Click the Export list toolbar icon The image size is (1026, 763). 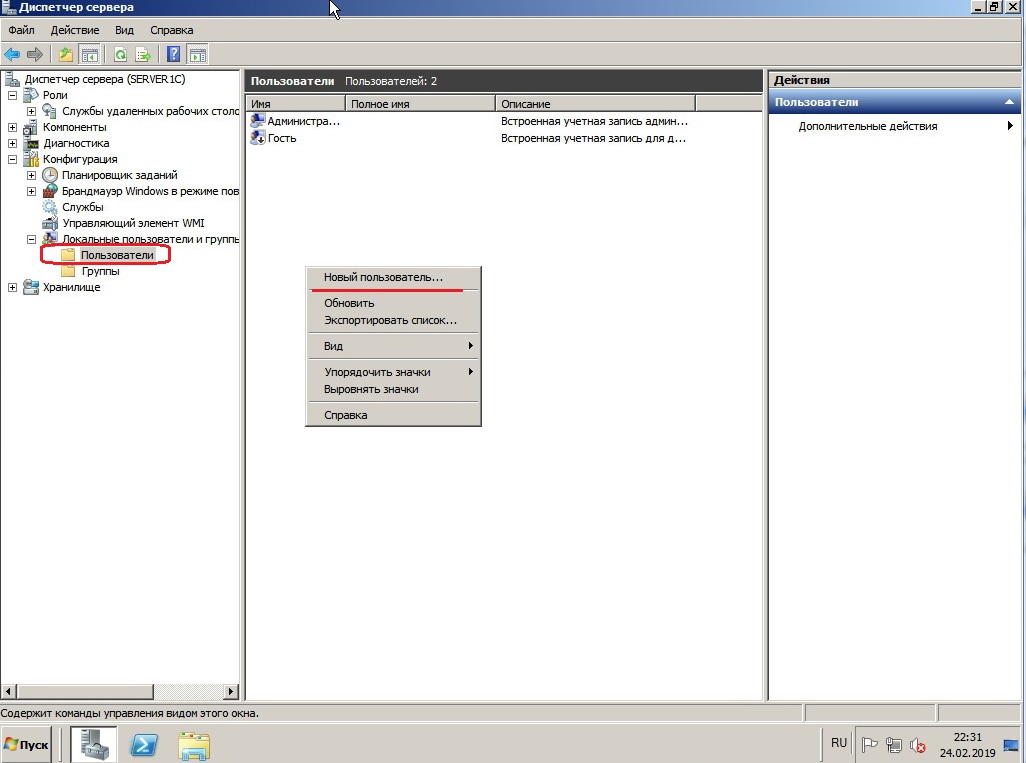click(x=143, y=55)
